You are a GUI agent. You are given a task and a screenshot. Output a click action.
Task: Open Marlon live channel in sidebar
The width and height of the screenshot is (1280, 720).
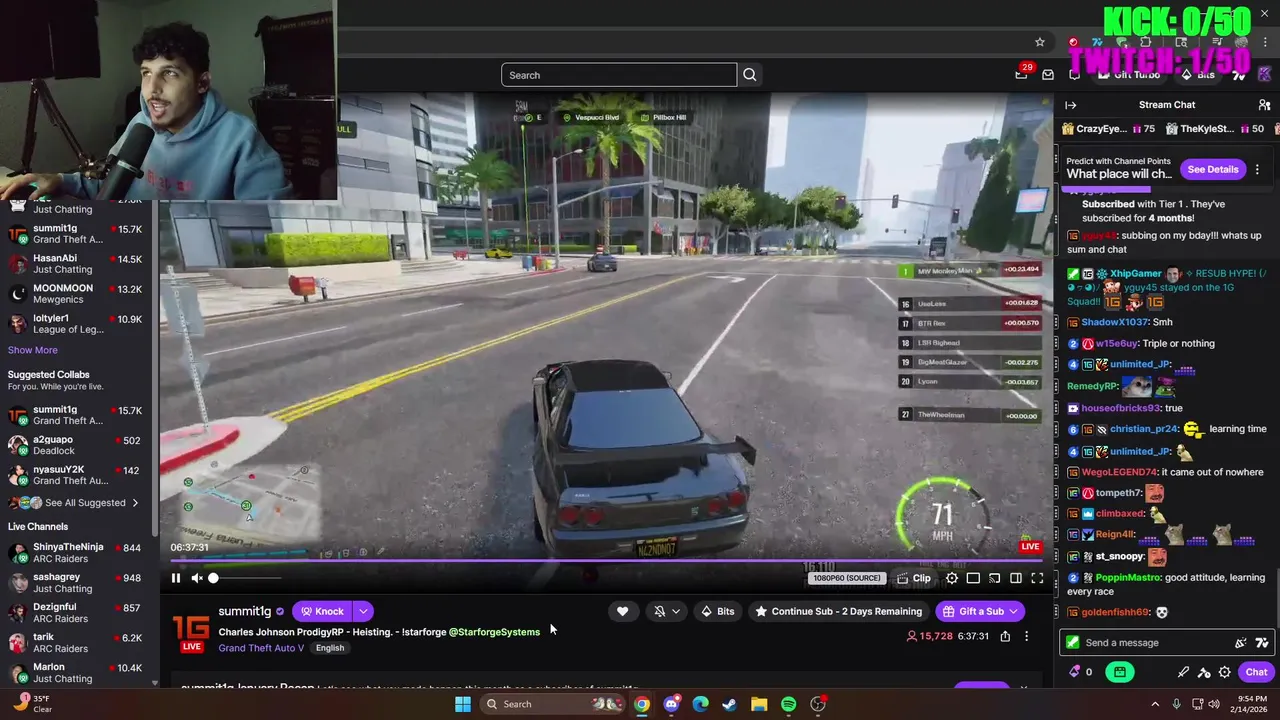(x=76, y=673)
